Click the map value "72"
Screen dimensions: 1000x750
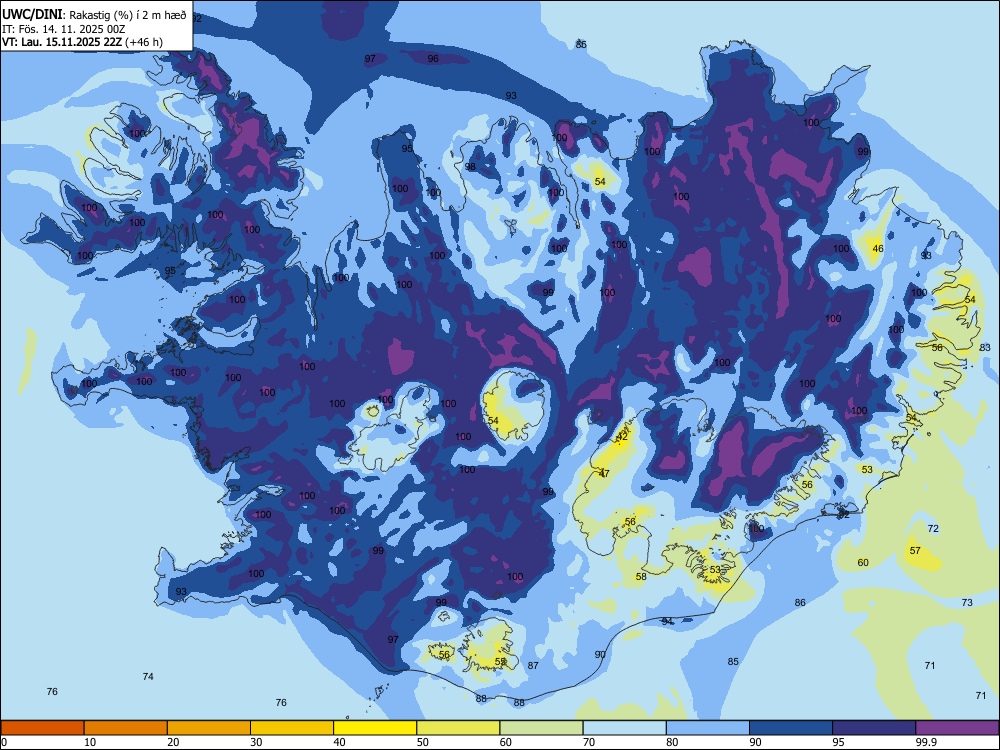[933, 529]
